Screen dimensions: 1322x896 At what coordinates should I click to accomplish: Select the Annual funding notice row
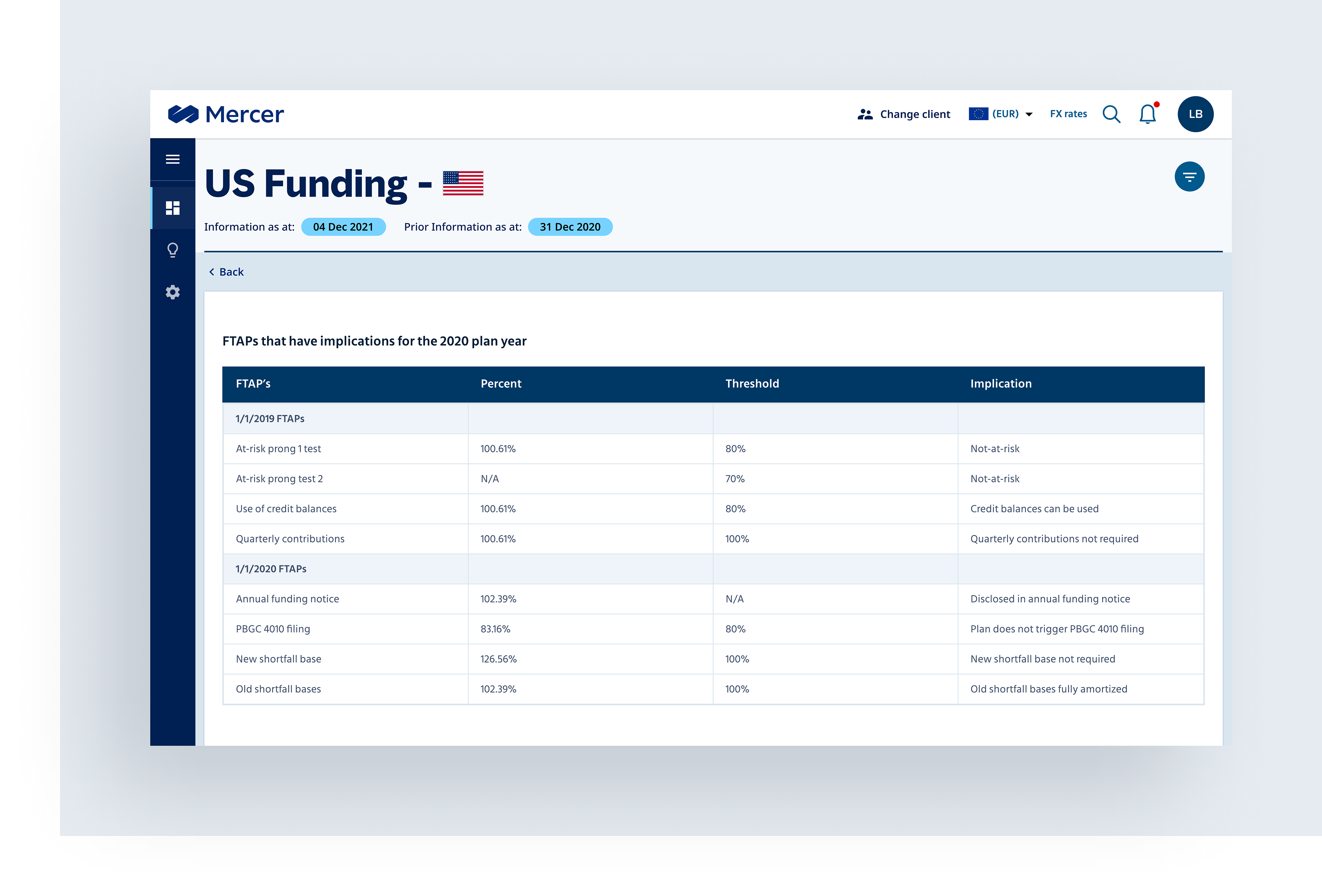[x=713, y=599]
